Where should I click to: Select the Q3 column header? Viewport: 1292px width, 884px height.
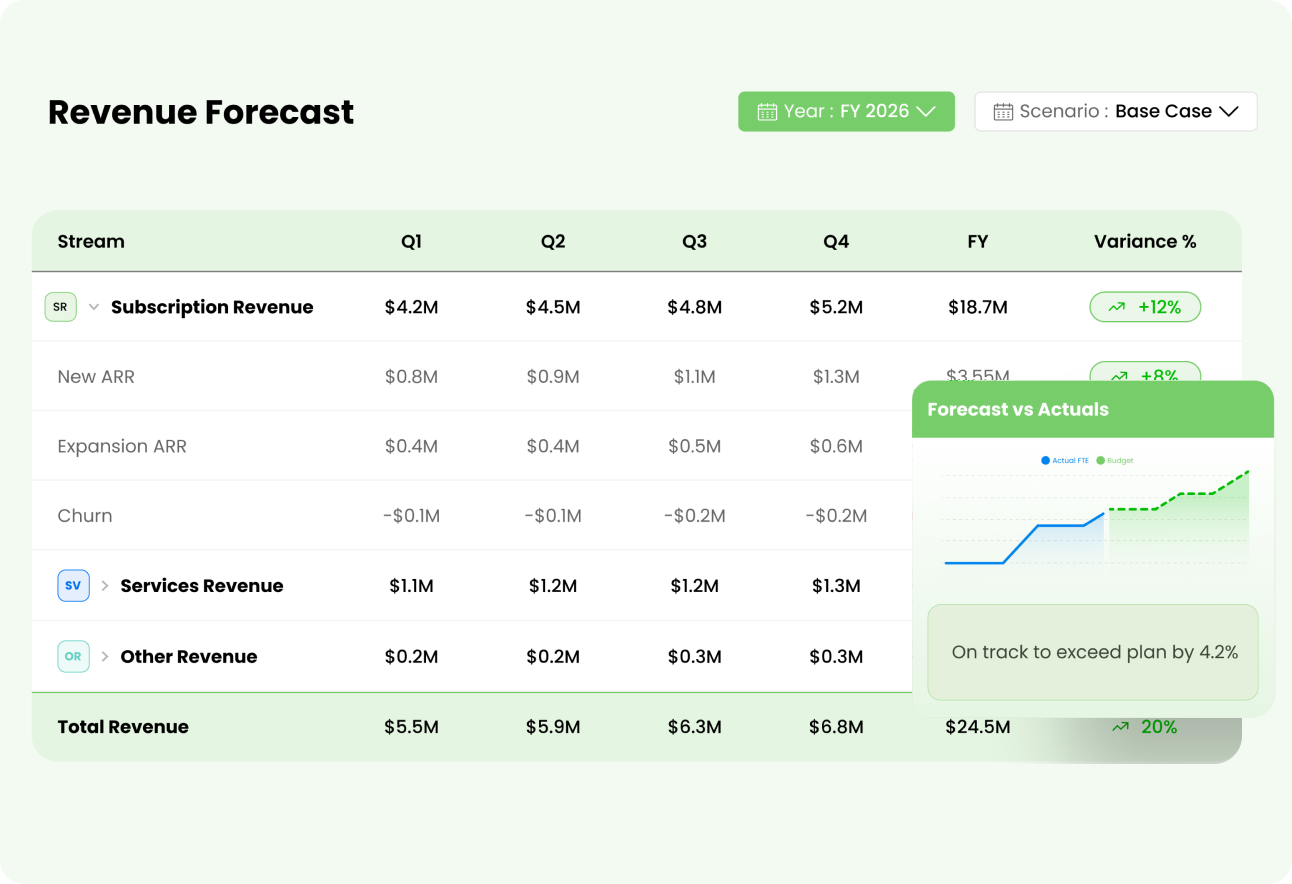click(695, 241)
